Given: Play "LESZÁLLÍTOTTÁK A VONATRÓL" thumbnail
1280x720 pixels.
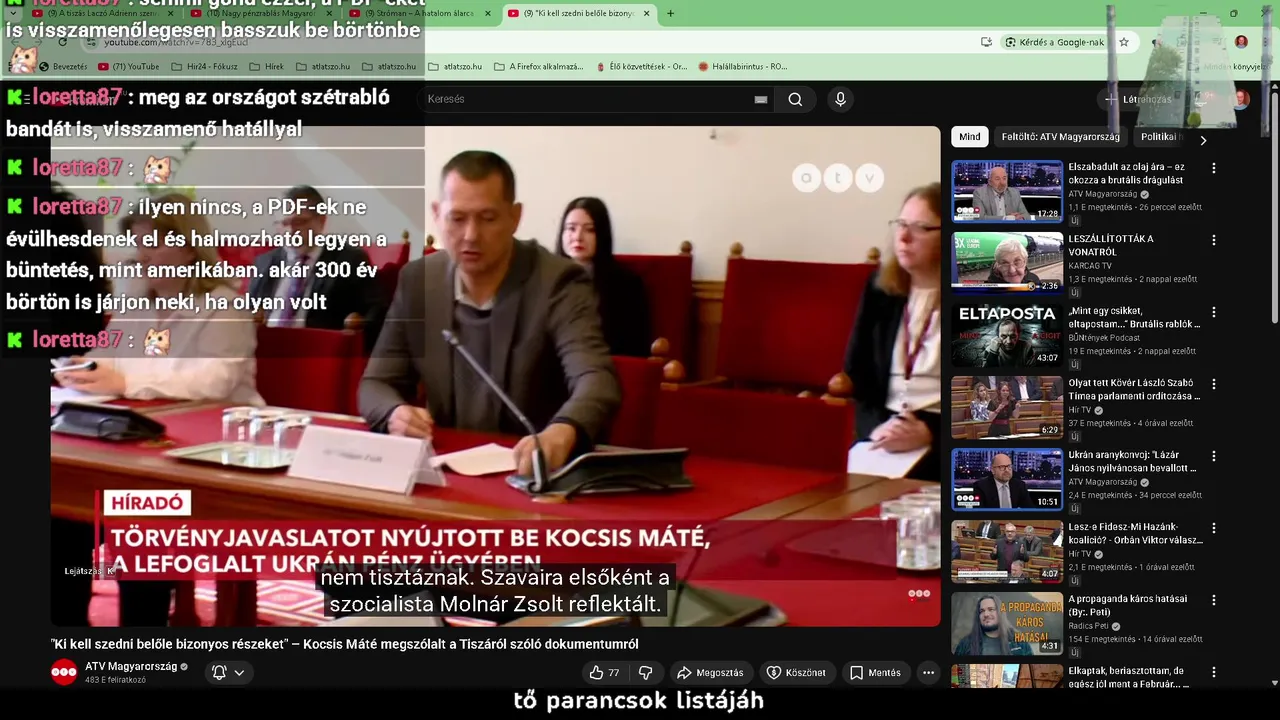Looking at the screenshot, I should [x=1007, y=263].
